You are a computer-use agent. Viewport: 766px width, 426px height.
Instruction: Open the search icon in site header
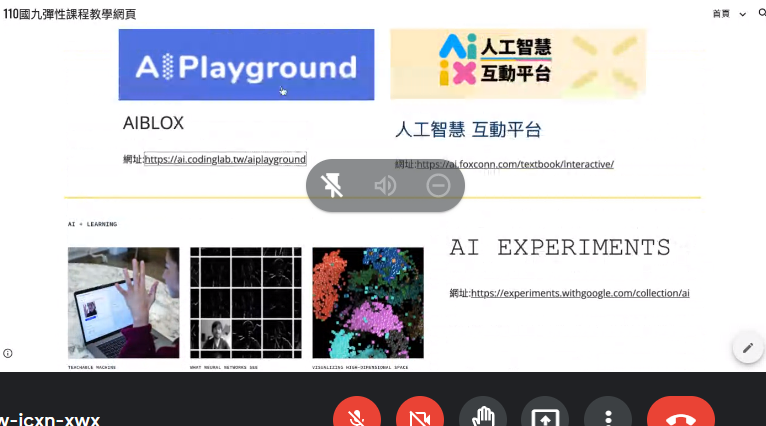pos(762,13)
